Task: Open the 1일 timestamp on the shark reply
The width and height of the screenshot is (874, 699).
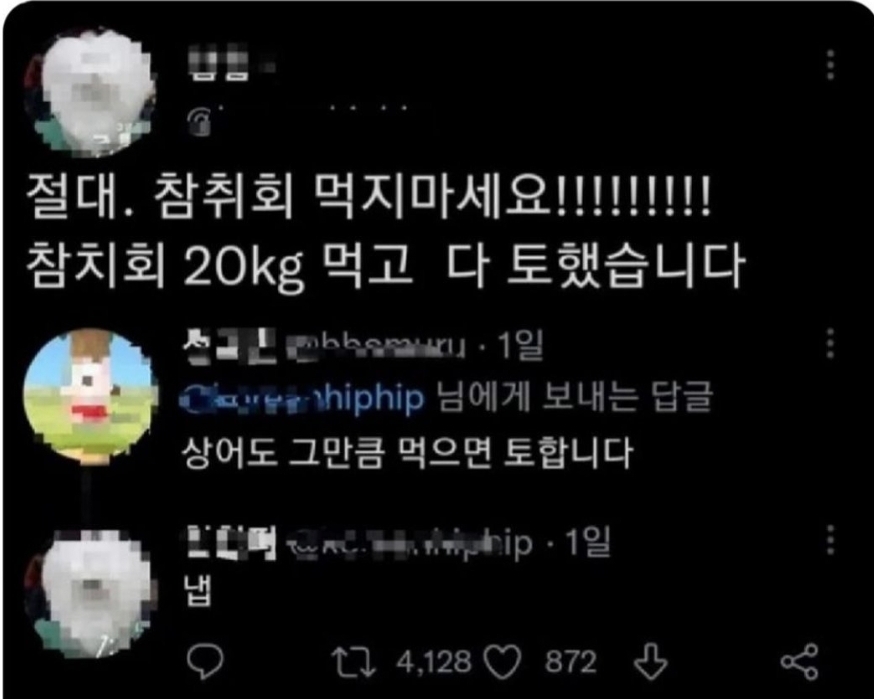Action: point(520,346)
